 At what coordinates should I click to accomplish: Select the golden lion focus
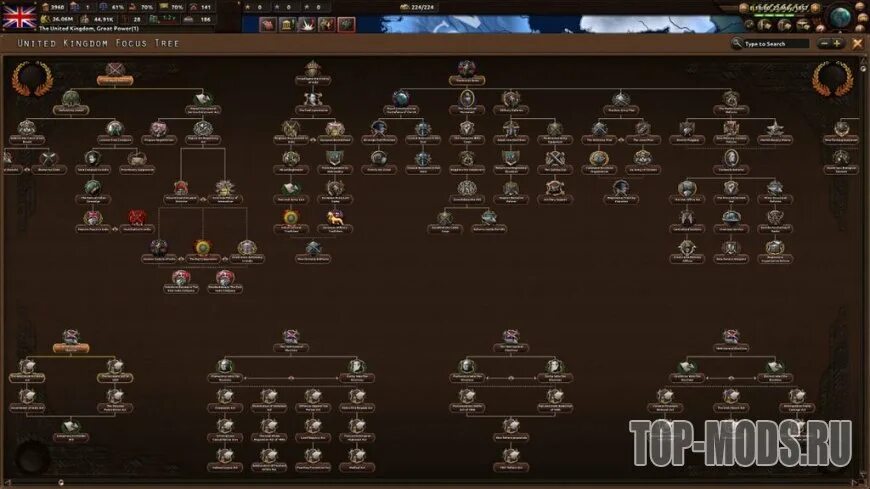(335, 221)
